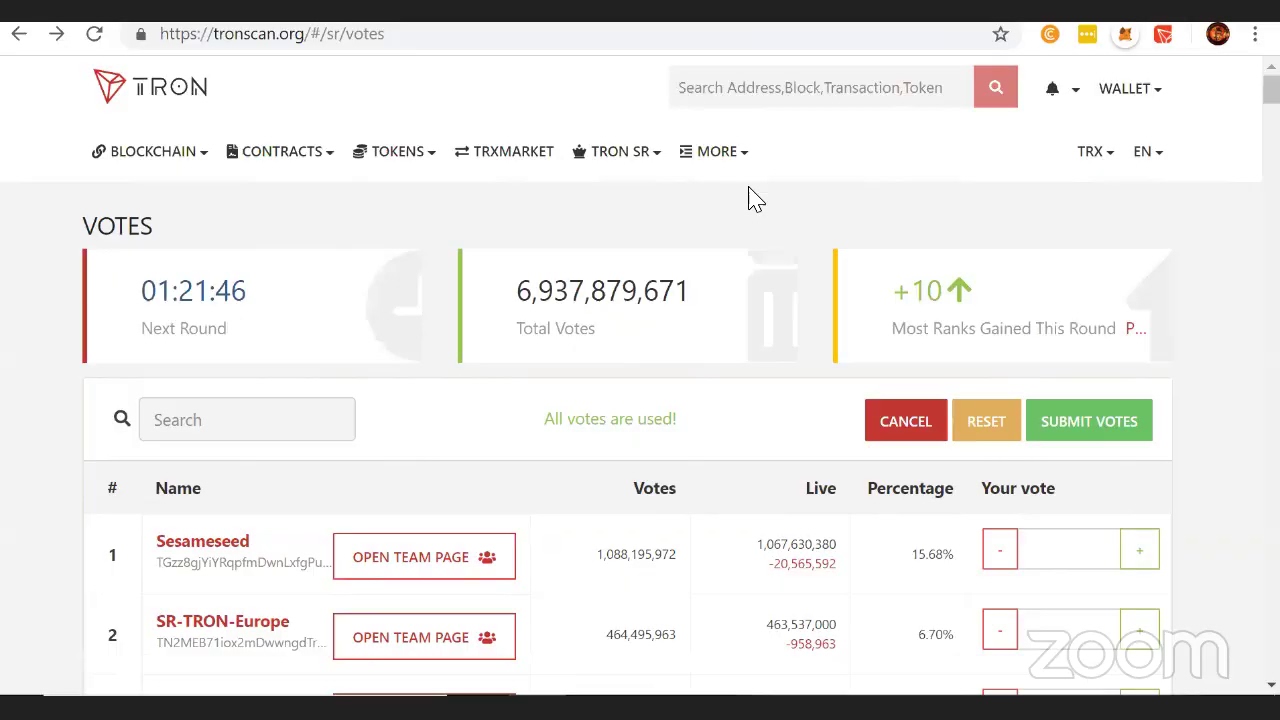1280x720 pixels.
Task: Expand the BLOCKCHAIN menu
Action: (150, 151)
